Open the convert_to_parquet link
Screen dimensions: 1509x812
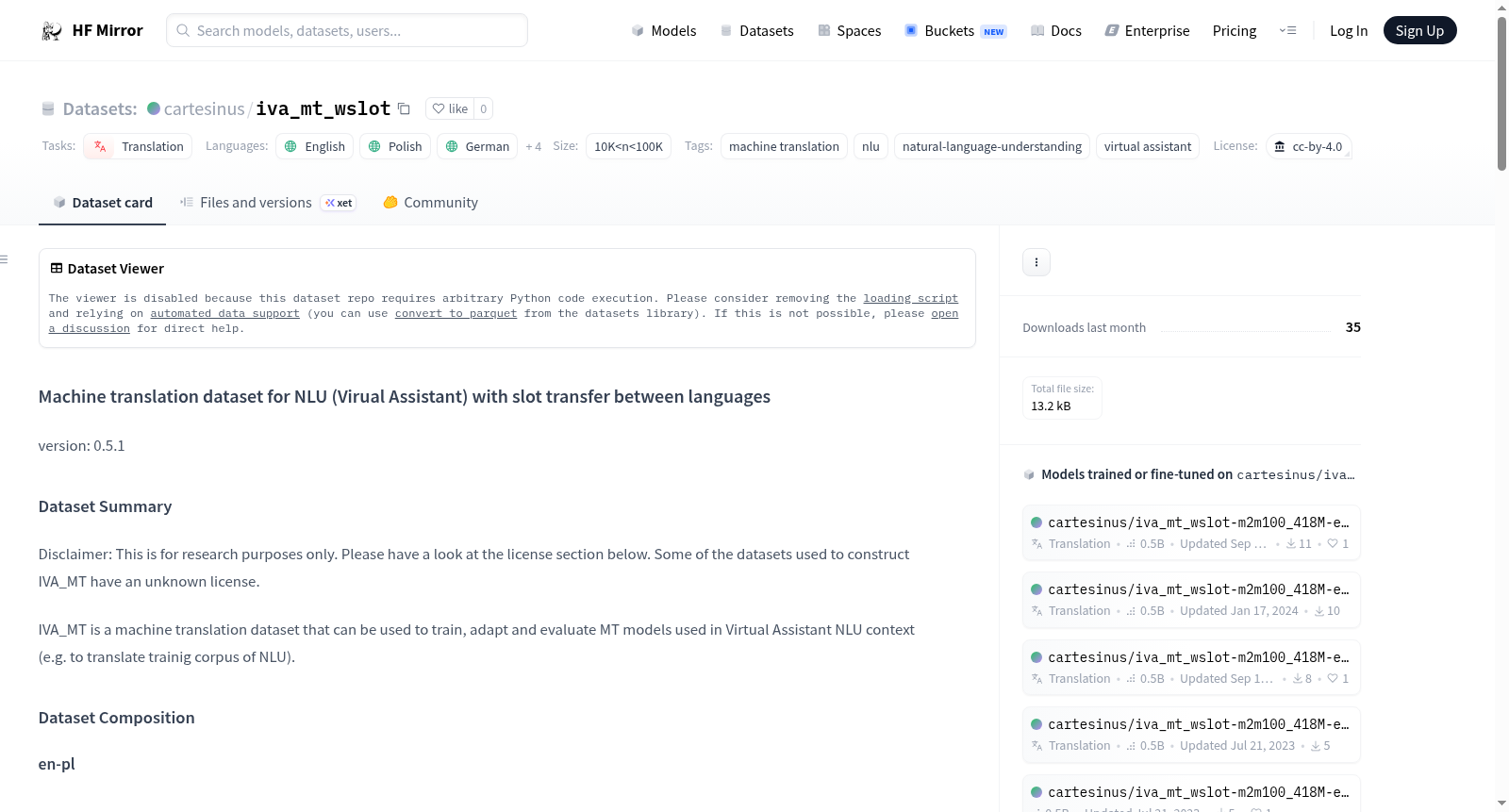[456, 313]
